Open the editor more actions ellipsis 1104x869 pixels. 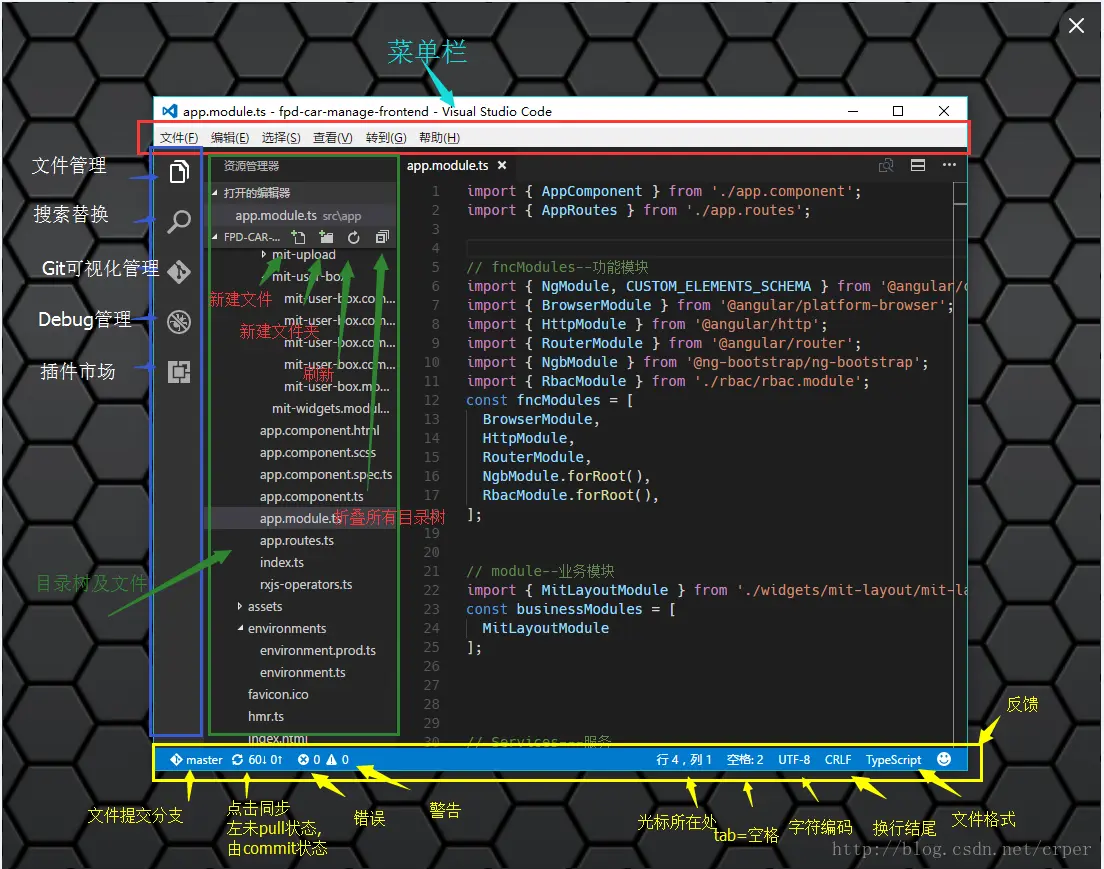[949, 165]
